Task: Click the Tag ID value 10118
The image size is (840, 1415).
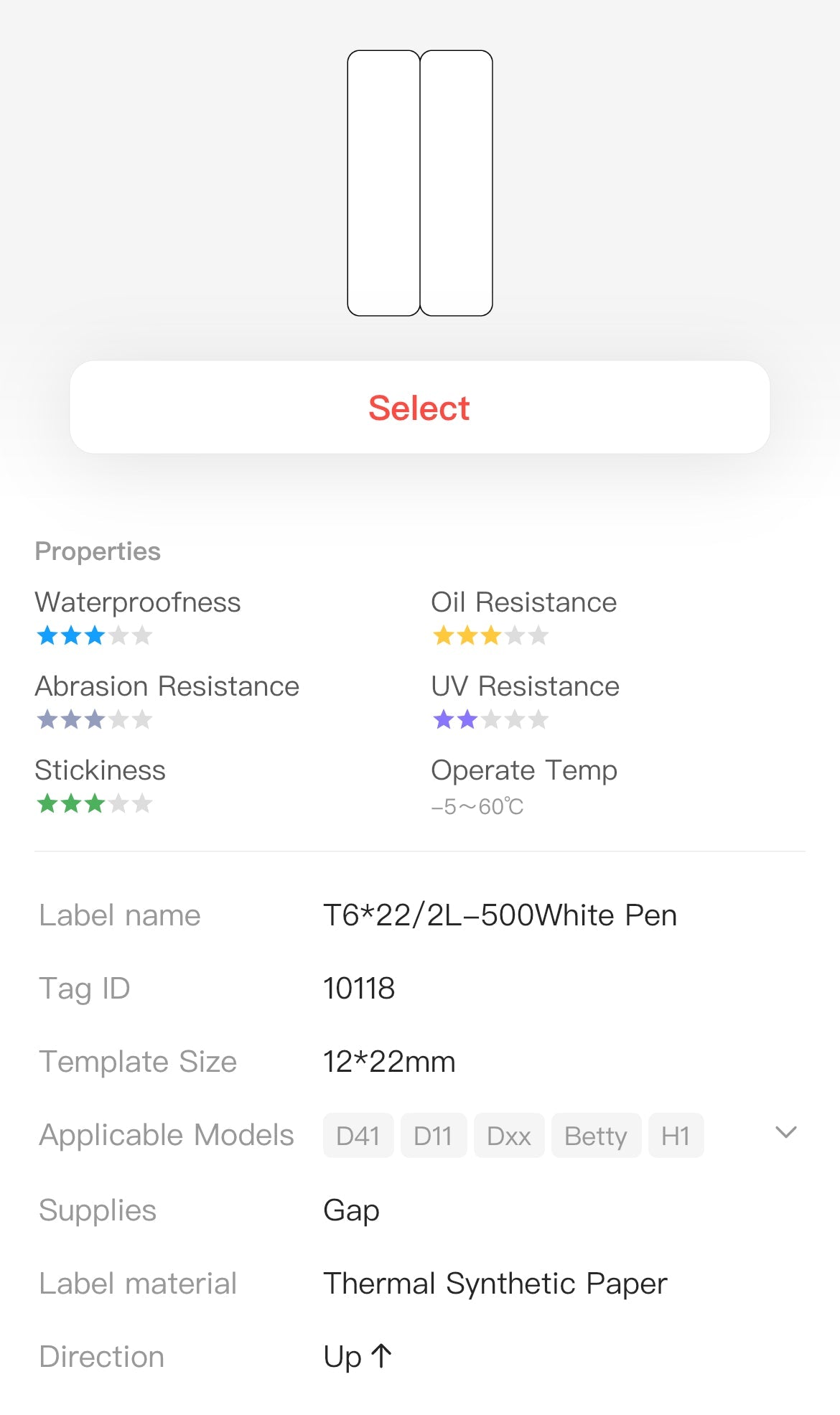Action: pyautogui.click(x=359, y=989)
